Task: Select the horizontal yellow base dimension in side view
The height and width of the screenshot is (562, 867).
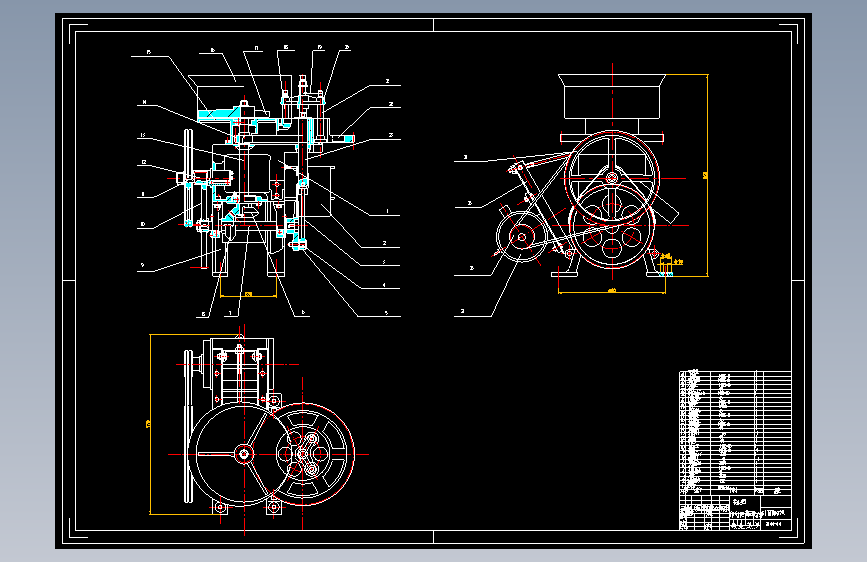Action: 612,290
